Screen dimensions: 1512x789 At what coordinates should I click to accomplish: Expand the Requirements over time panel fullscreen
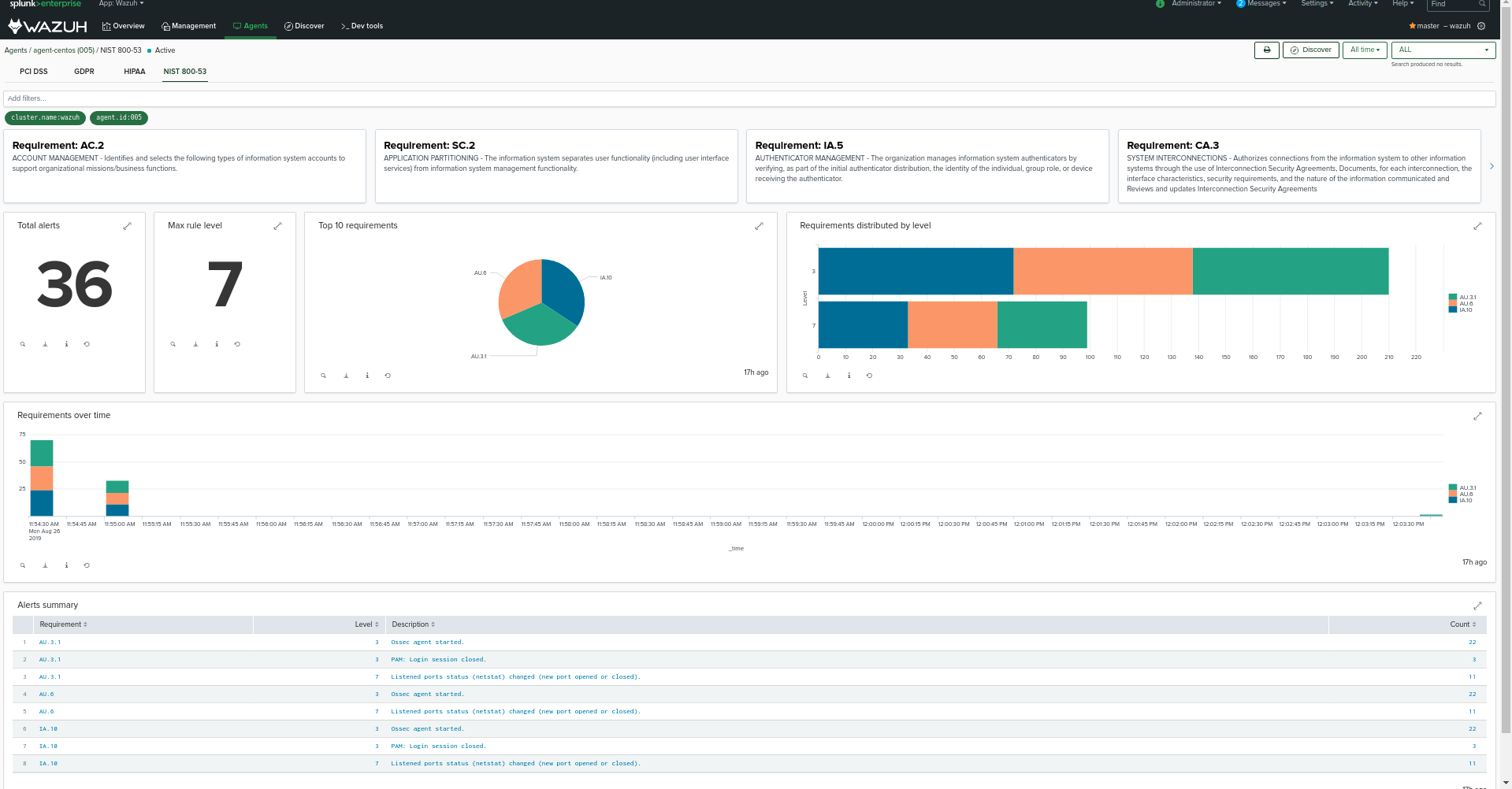tap(1478, 416)
